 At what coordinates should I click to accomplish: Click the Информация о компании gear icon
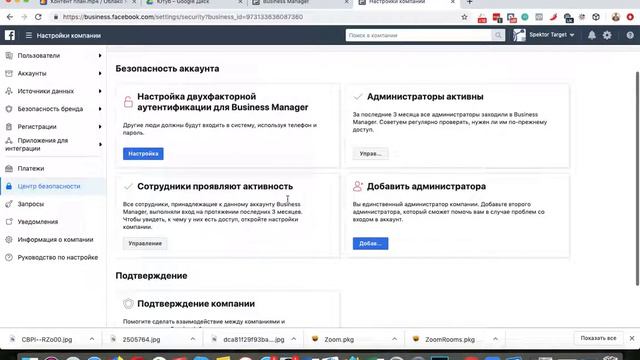coord(9,240)
